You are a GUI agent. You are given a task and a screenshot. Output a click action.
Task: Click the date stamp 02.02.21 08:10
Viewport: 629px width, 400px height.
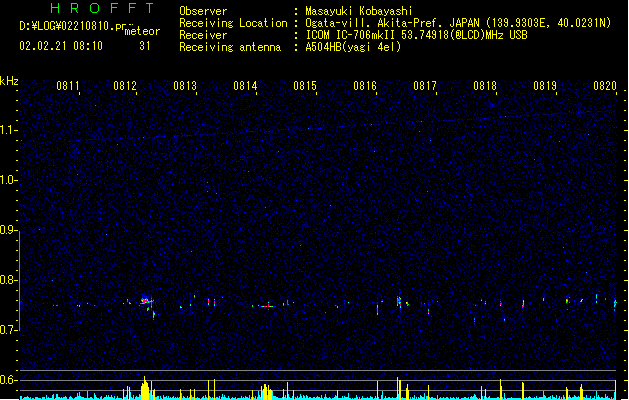click(61, 46)
